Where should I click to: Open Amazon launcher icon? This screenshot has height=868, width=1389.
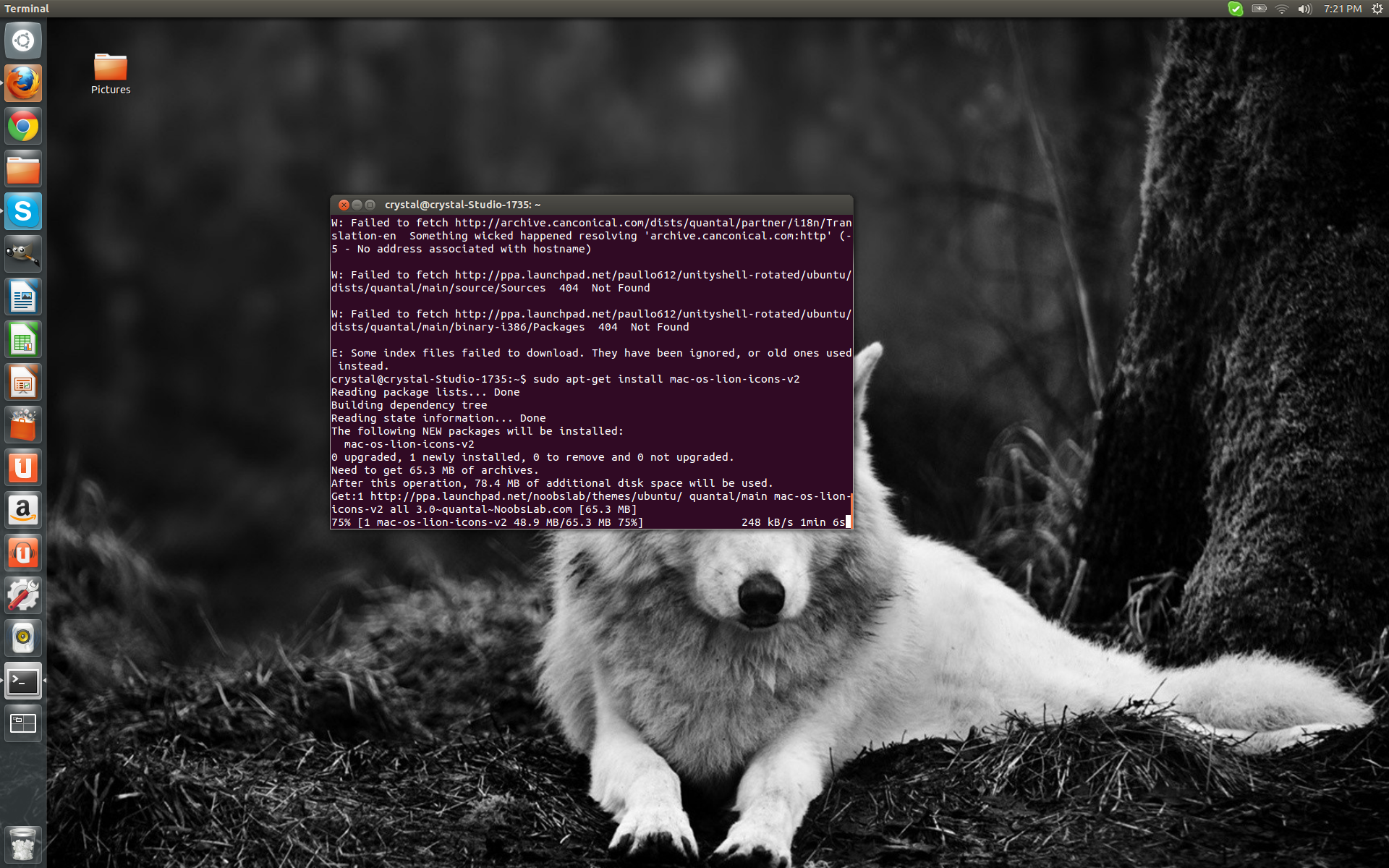(23, 511)
